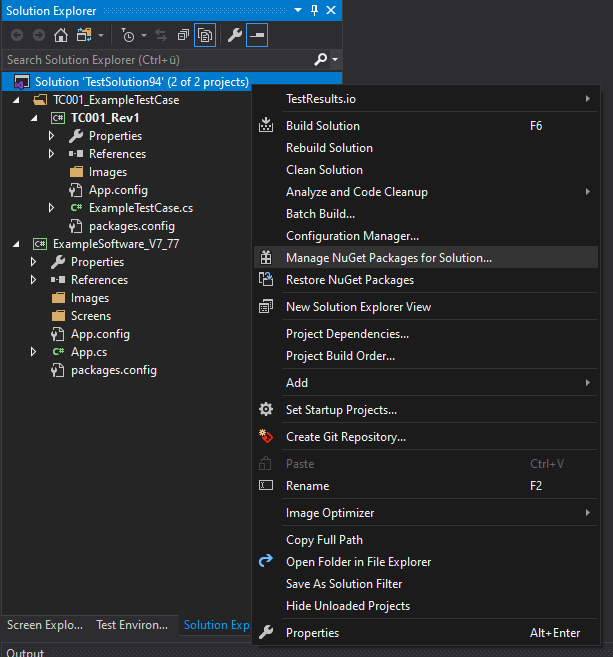Expand Properties under ExampleSoftware_V7_77
Image resolution: width=613 pixels, height=657 pixels.
[34, 262]
